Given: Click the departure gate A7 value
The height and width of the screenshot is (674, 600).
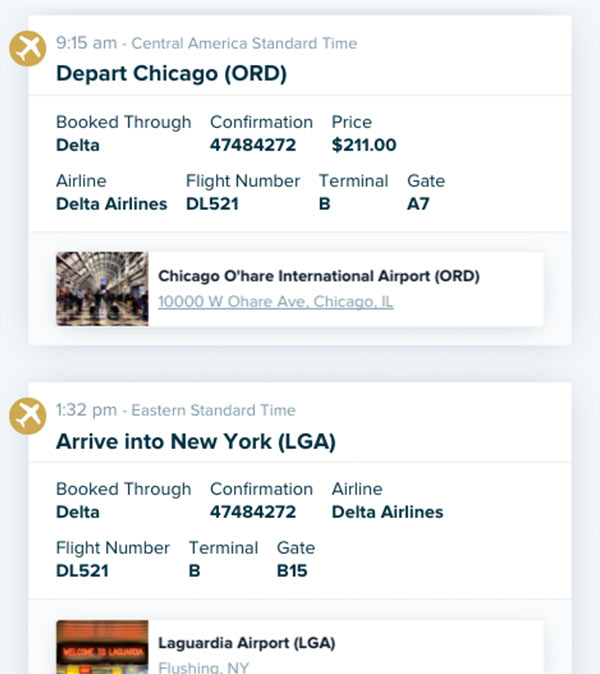Looking at the screenshot, I should coord(418,204).
